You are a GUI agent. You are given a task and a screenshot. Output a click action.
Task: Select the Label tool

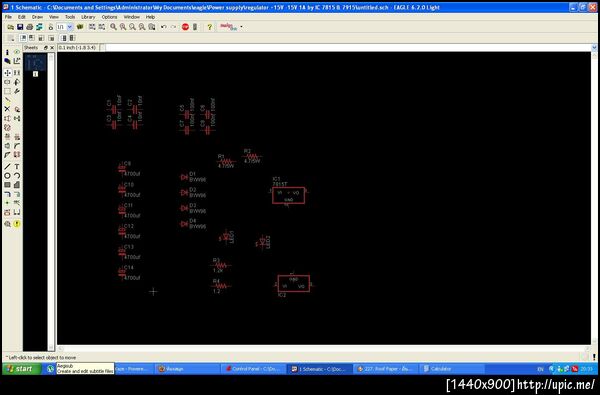17,203
